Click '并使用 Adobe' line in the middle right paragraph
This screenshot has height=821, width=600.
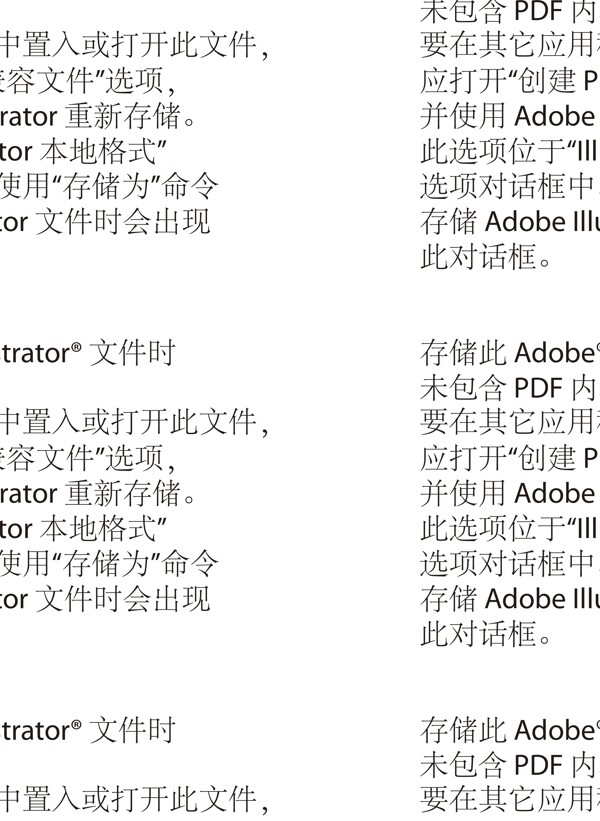pos(510,493)
